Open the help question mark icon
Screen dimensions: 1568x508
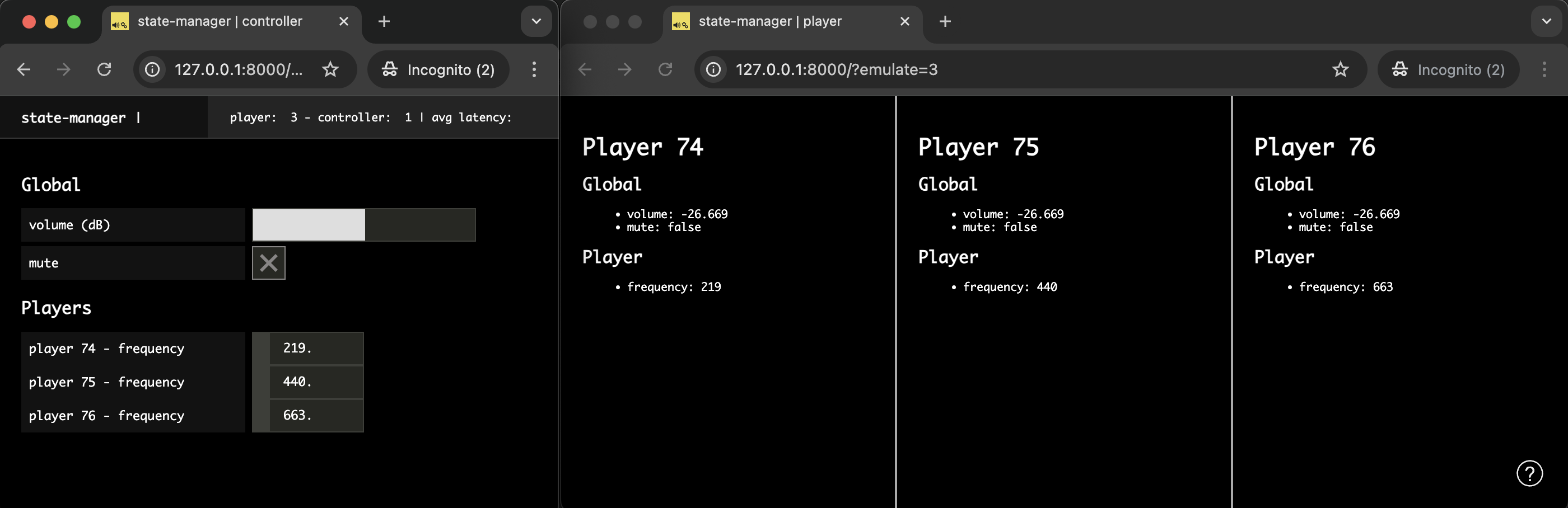pos(1531,473)
